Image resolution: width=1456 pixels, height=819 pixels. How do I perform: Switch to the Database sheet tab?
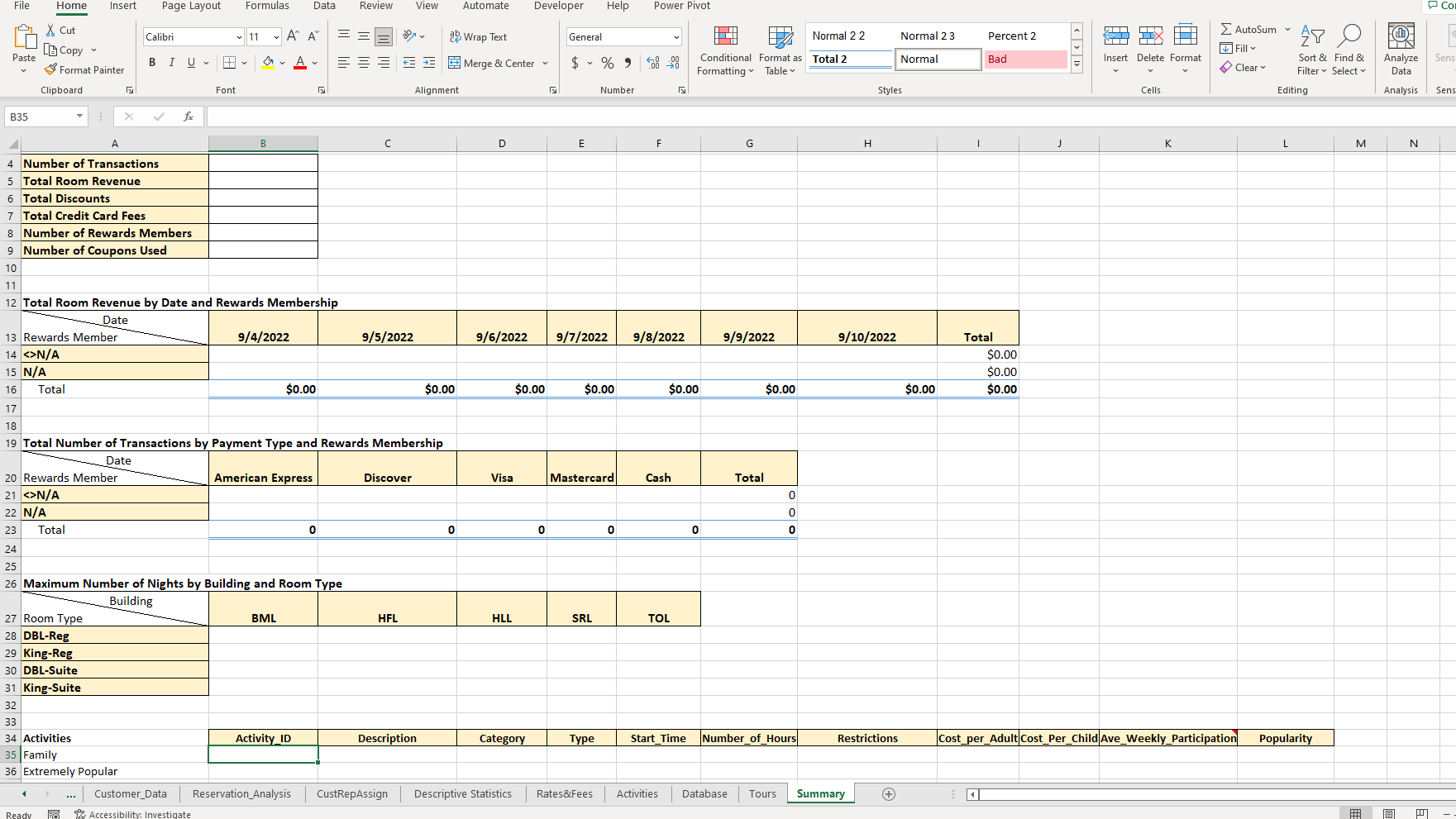click(x=704, y=793)
